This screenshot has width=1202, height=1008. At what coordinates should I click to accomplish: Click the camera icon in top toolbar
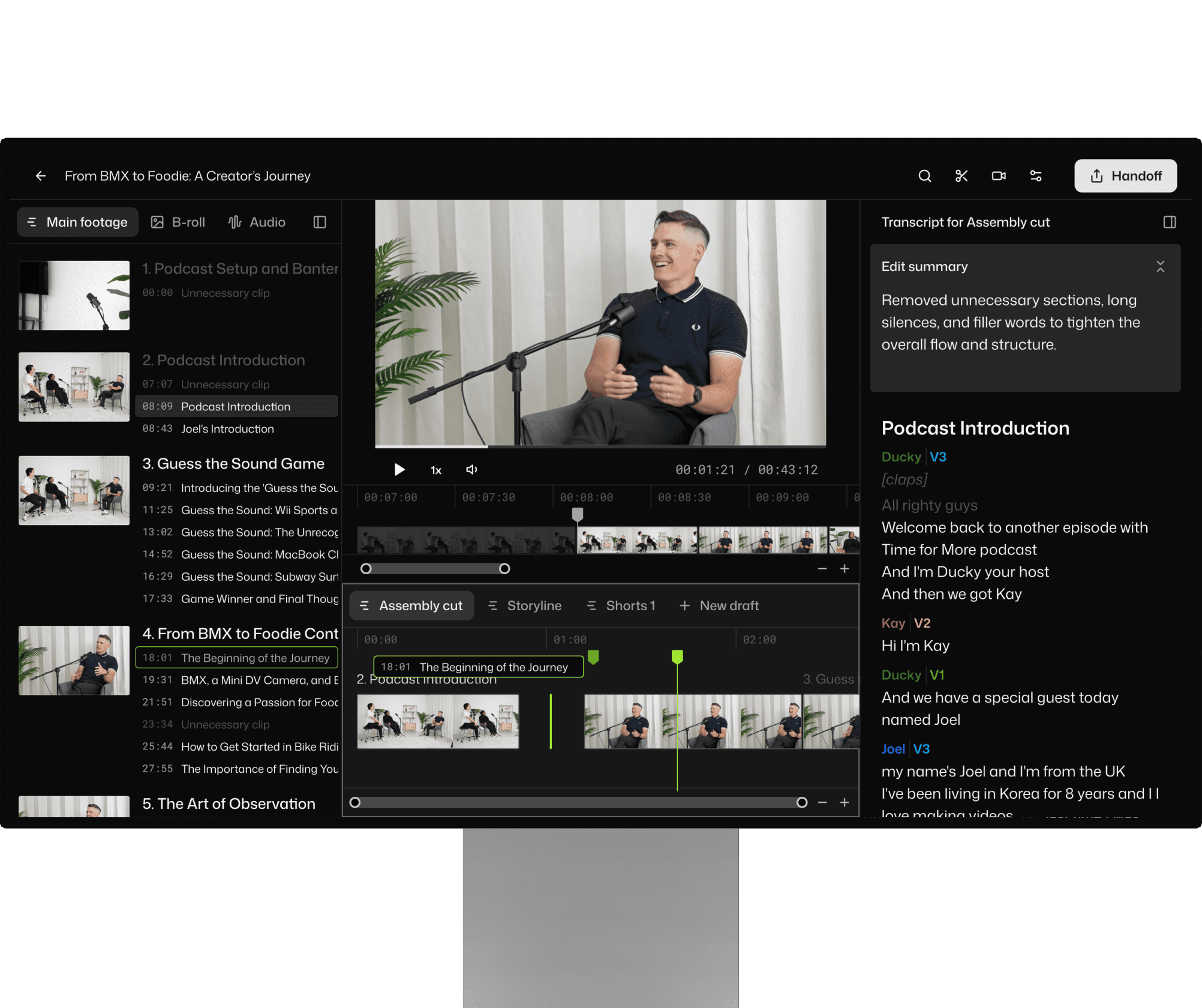(999, 176)
